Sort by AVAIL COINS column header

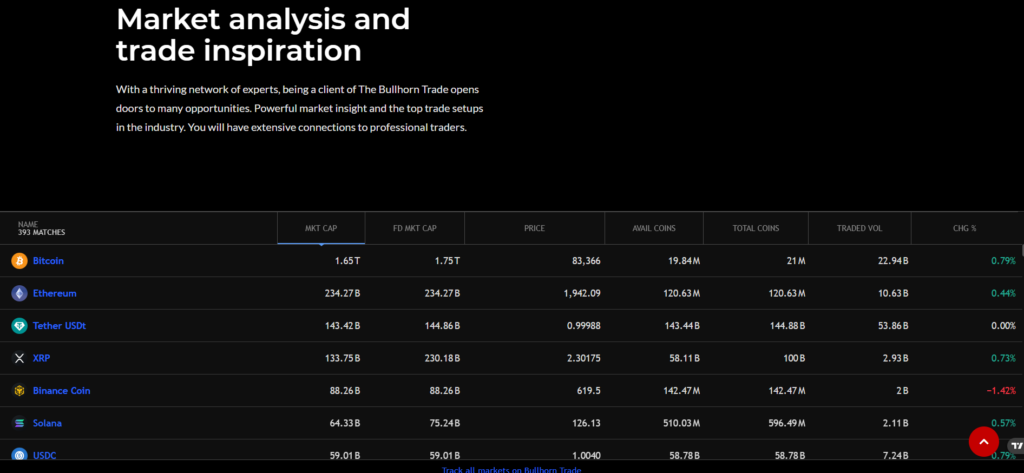tap(654, 228)
